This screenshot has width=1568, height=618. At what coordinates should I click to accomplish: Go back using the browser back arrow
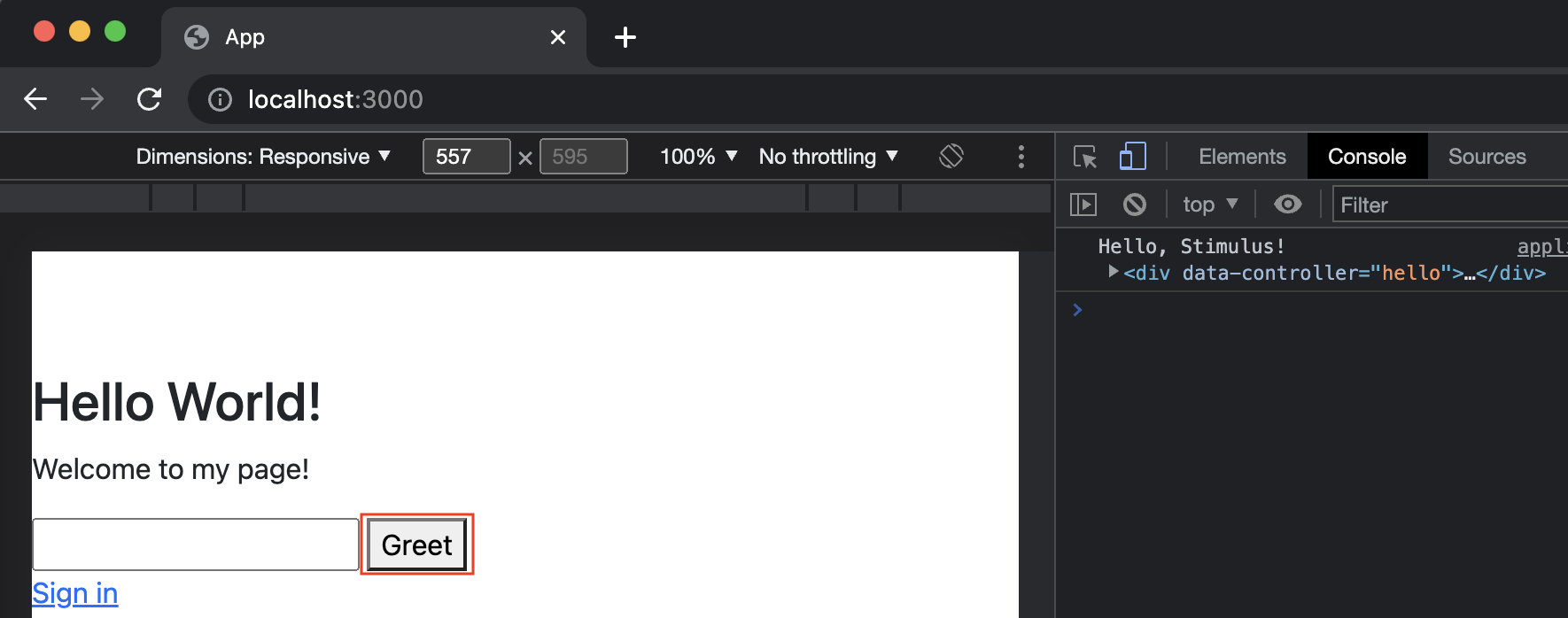35,99
